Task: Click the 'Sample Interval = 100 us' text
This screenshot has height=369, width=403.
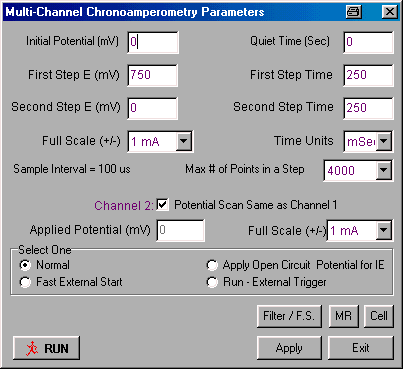Action: (72, 169)
